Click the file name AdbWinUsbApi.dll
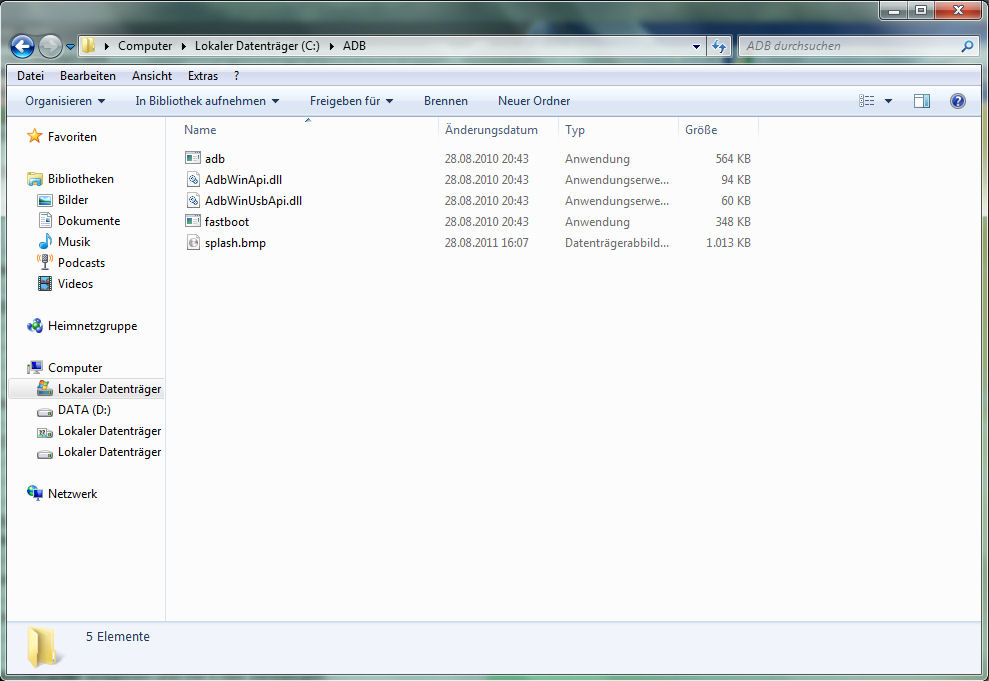 point(254,201)
